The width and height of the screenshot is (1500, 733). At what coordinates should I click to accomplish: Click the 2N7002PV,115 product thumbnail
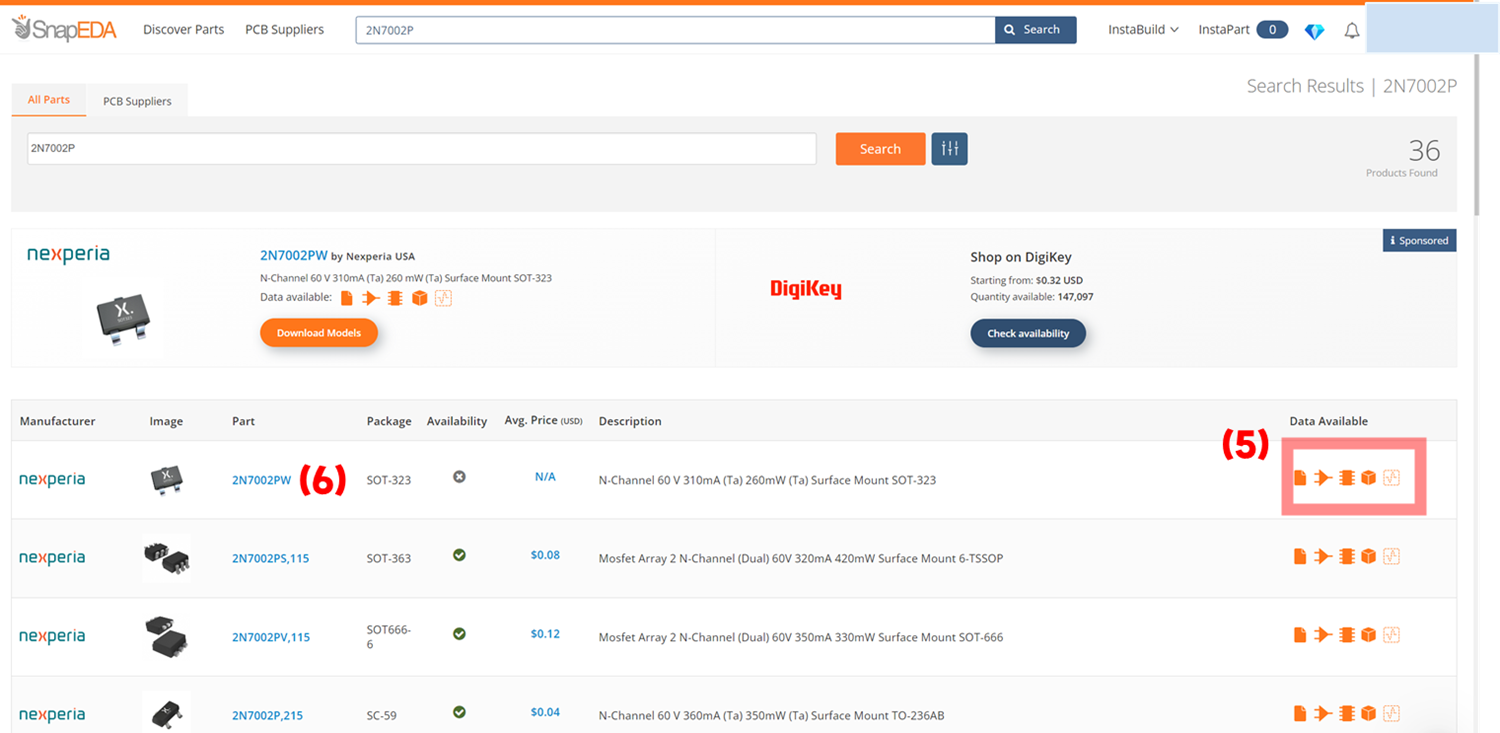tap(166, 636)
